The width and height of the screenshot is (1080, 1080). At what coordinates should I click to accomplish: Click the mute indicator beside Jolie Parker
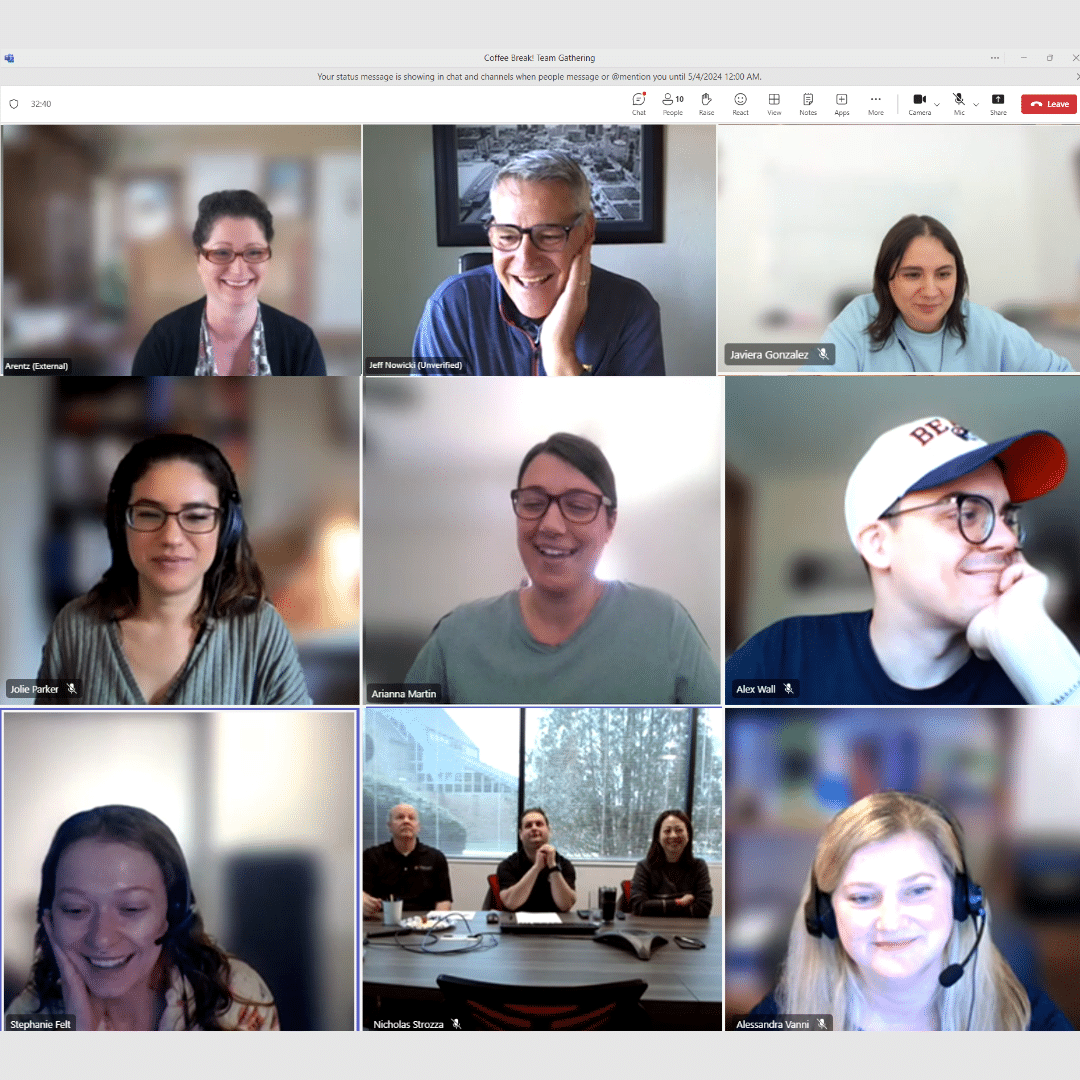pyautogui.click(x=70, y=688)
